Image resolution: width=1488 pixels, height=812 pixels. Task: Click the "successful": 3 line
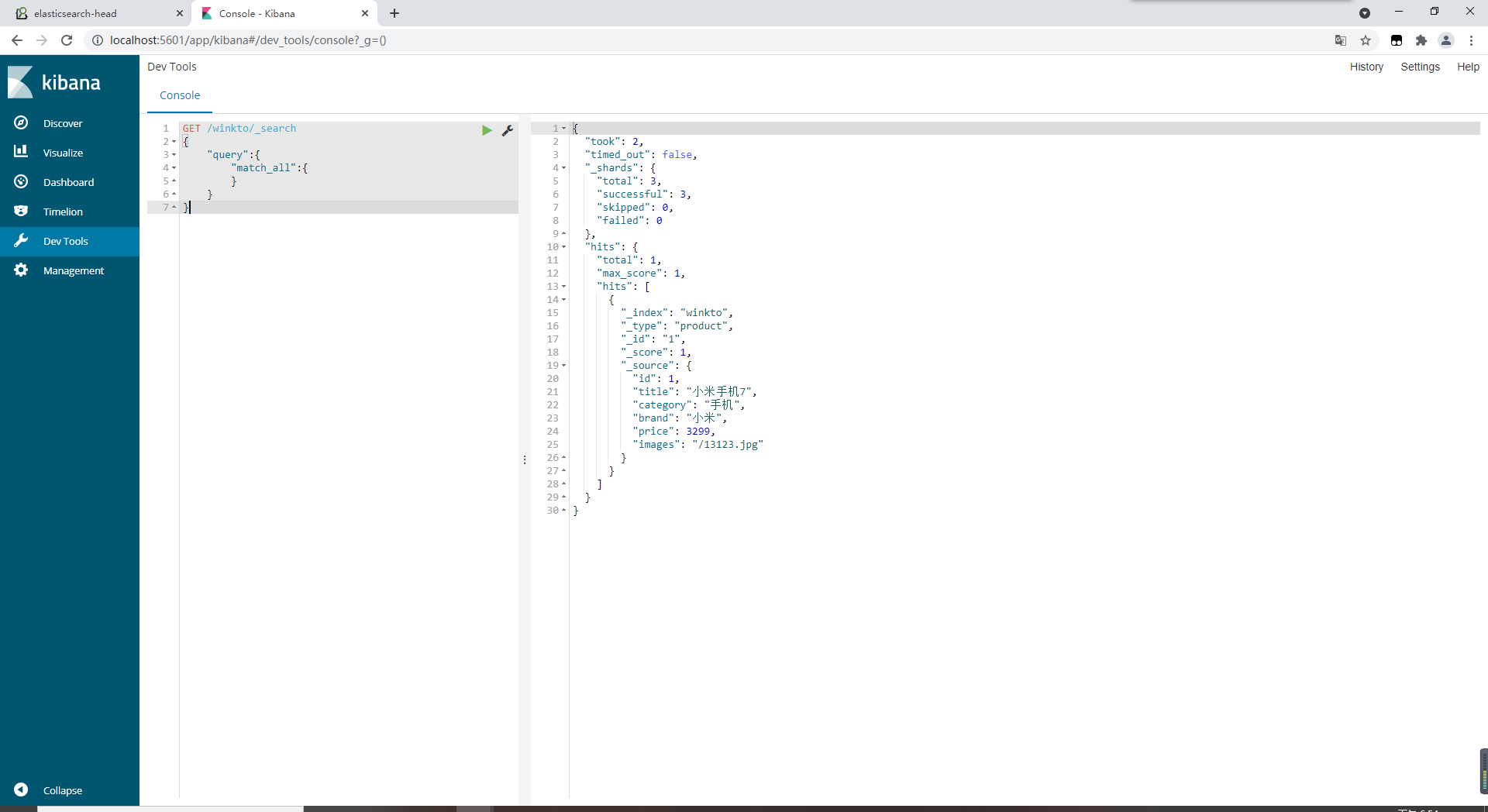(x=644, y=194)
